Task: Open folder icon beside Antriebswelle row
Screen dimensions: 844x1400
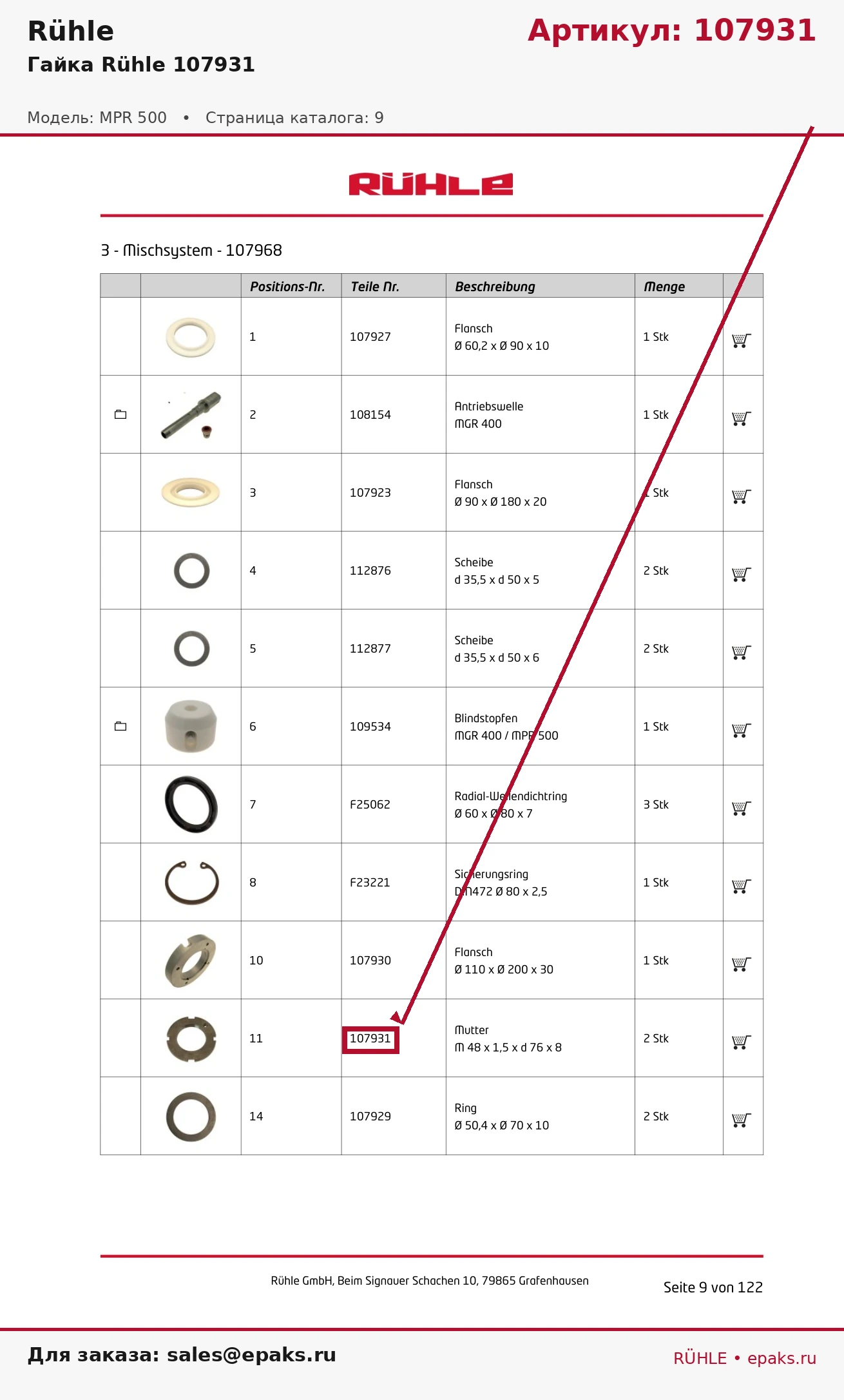Action: (120, 414)
